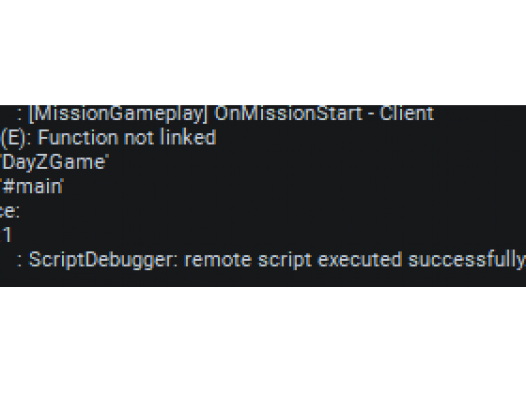Click the word successfully at the line end
The width and height of the screenshot is (526, 394).
pyautogui.click(x=467, y=260)
